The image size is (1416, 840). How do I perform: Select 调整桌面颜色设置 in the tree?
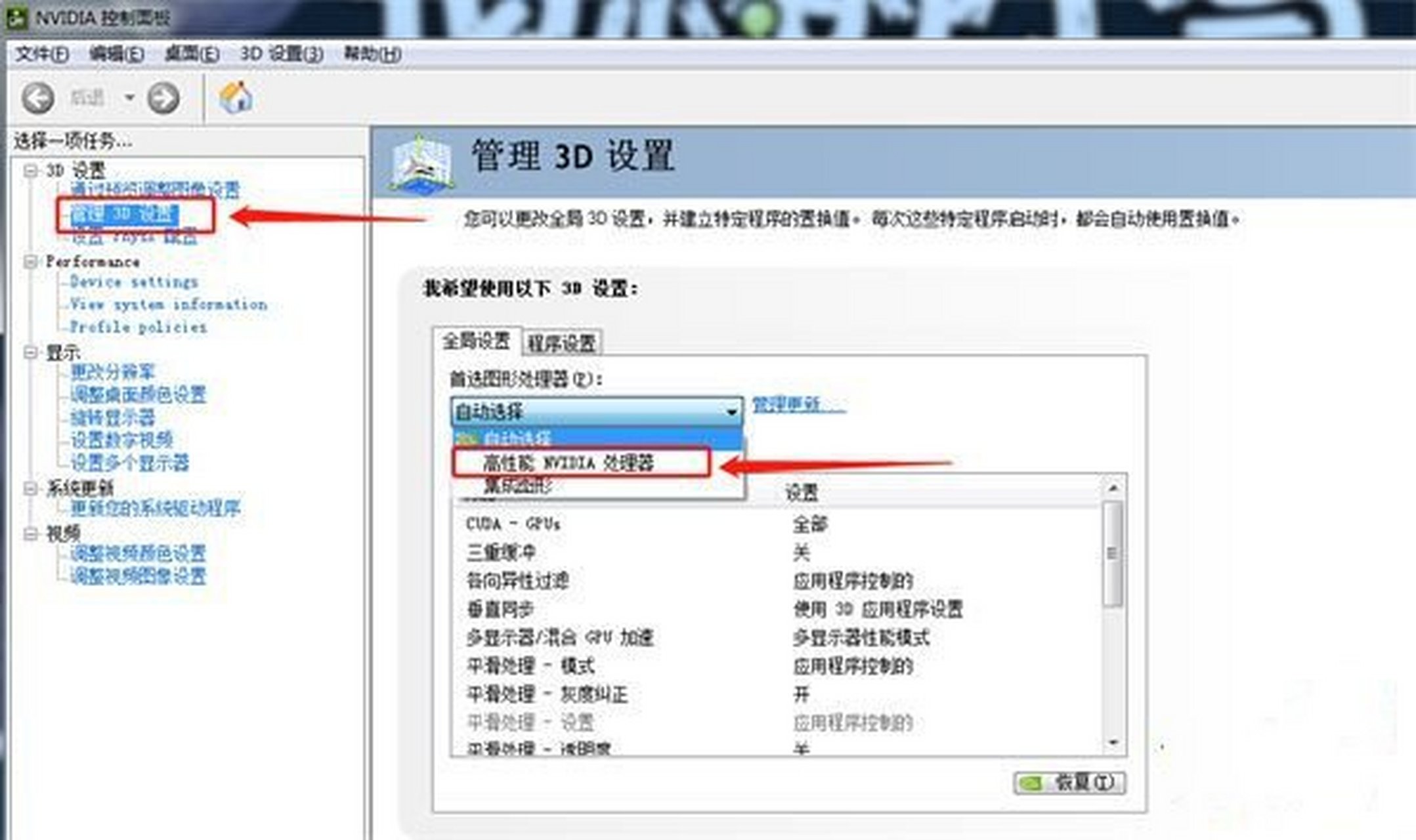tap(138, 394)
